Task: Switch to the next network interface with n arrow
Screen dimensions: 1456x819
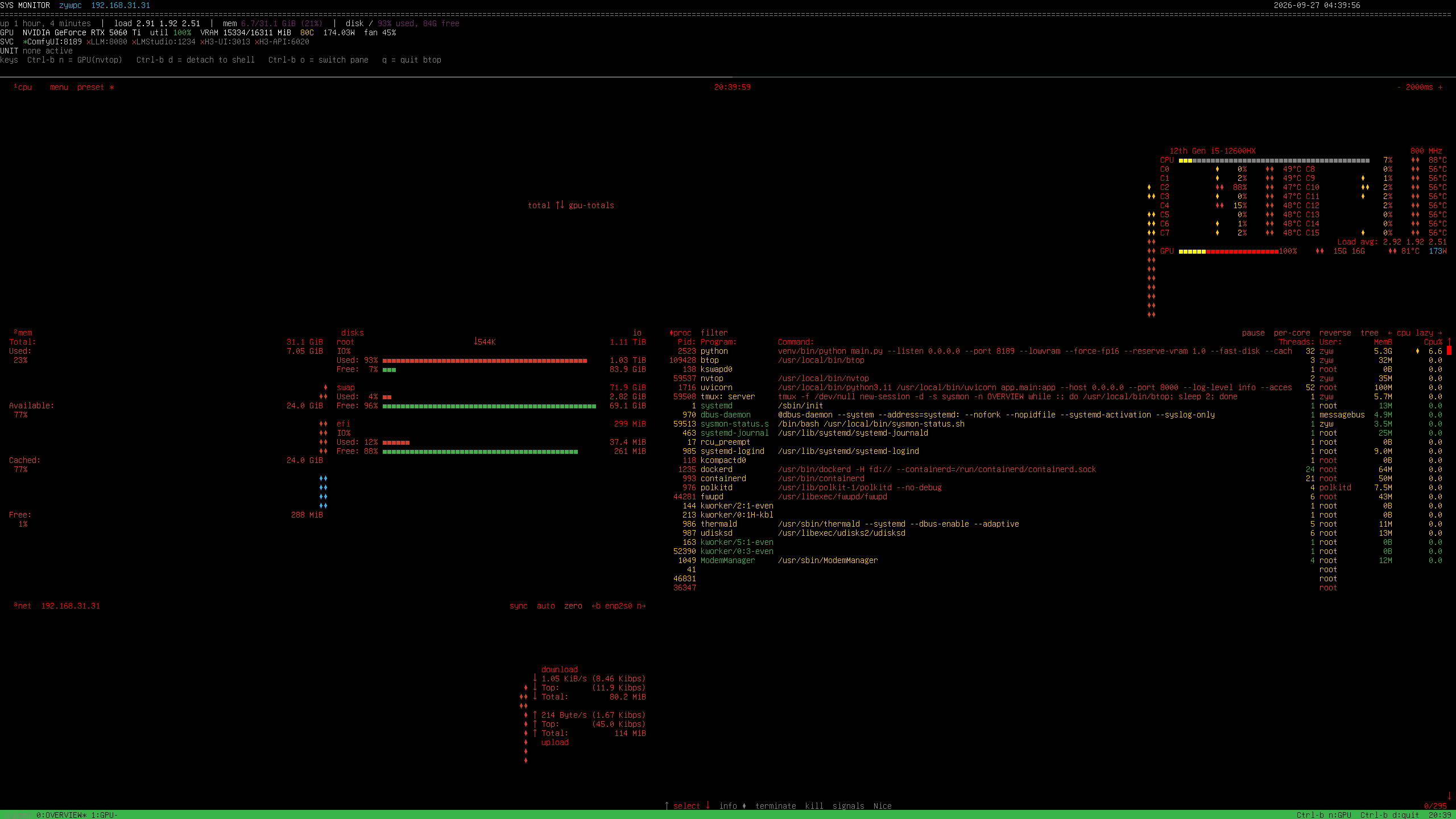Action: (642, 606)
